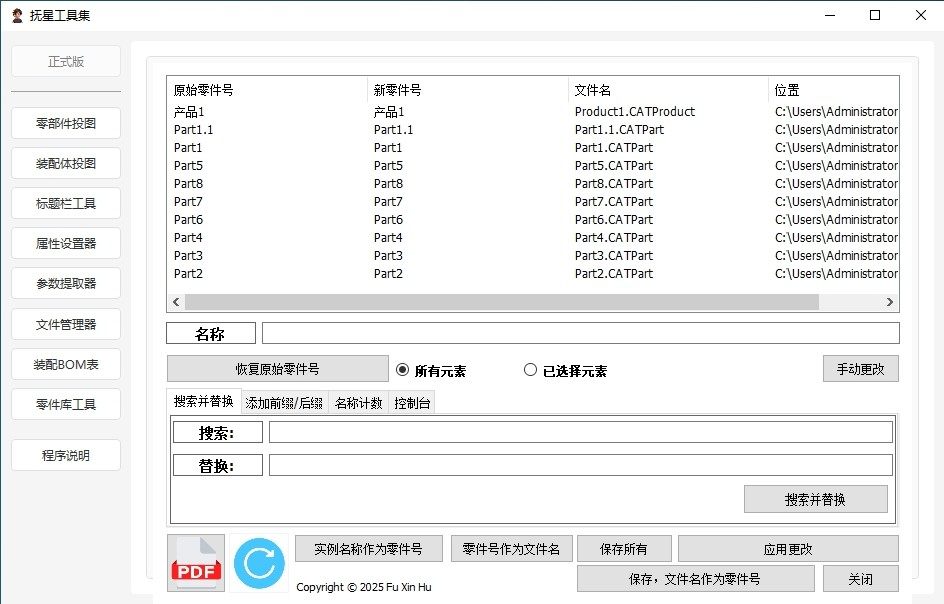
Task: Focus the 名称 text field
Action: (x=581, y=333)
